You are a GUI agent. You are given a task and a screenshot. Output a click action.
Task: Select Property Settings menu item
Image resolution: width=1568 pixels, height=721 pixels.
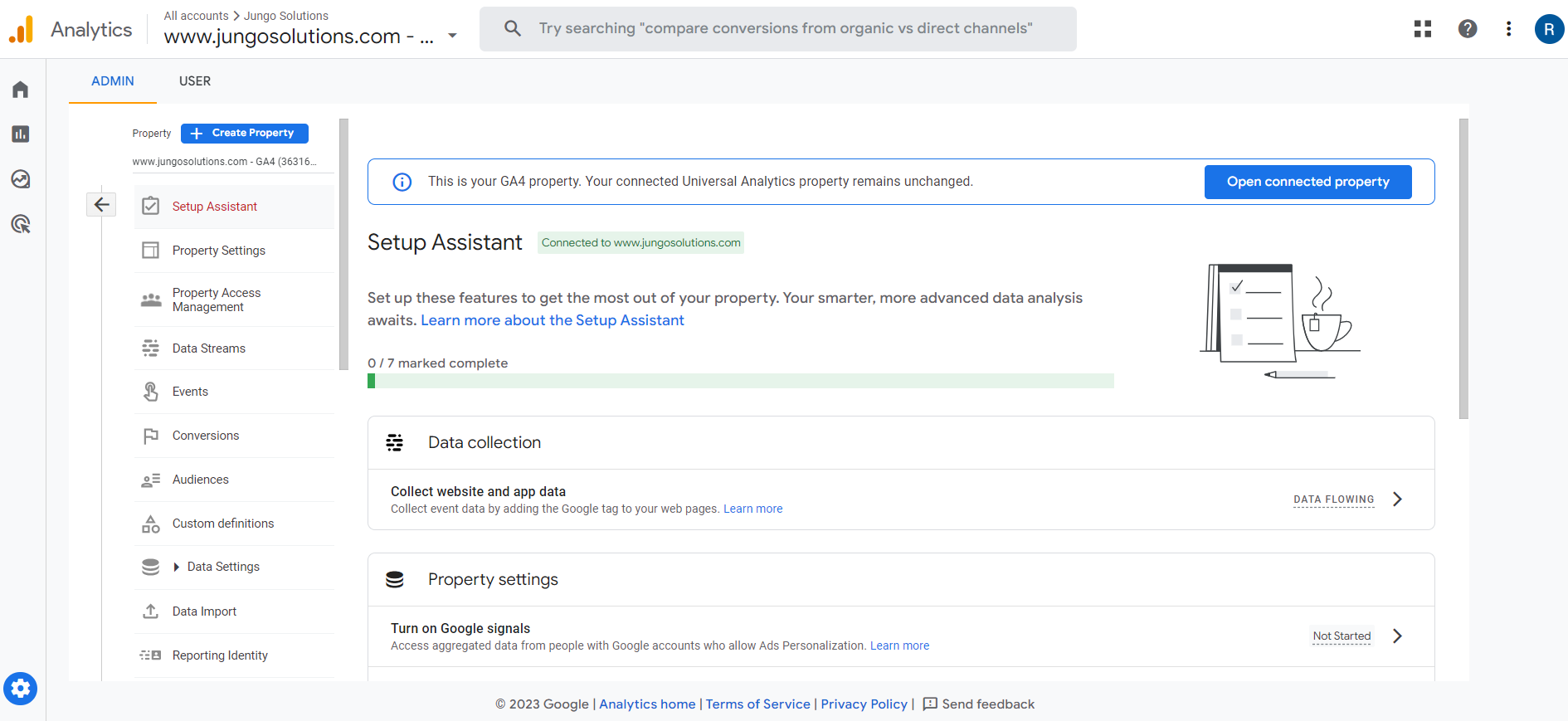(235, 251)
